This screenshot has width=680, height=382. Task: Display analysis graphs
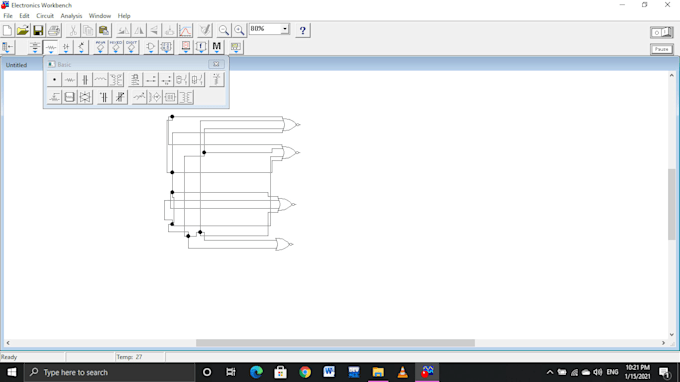(185, 30)
